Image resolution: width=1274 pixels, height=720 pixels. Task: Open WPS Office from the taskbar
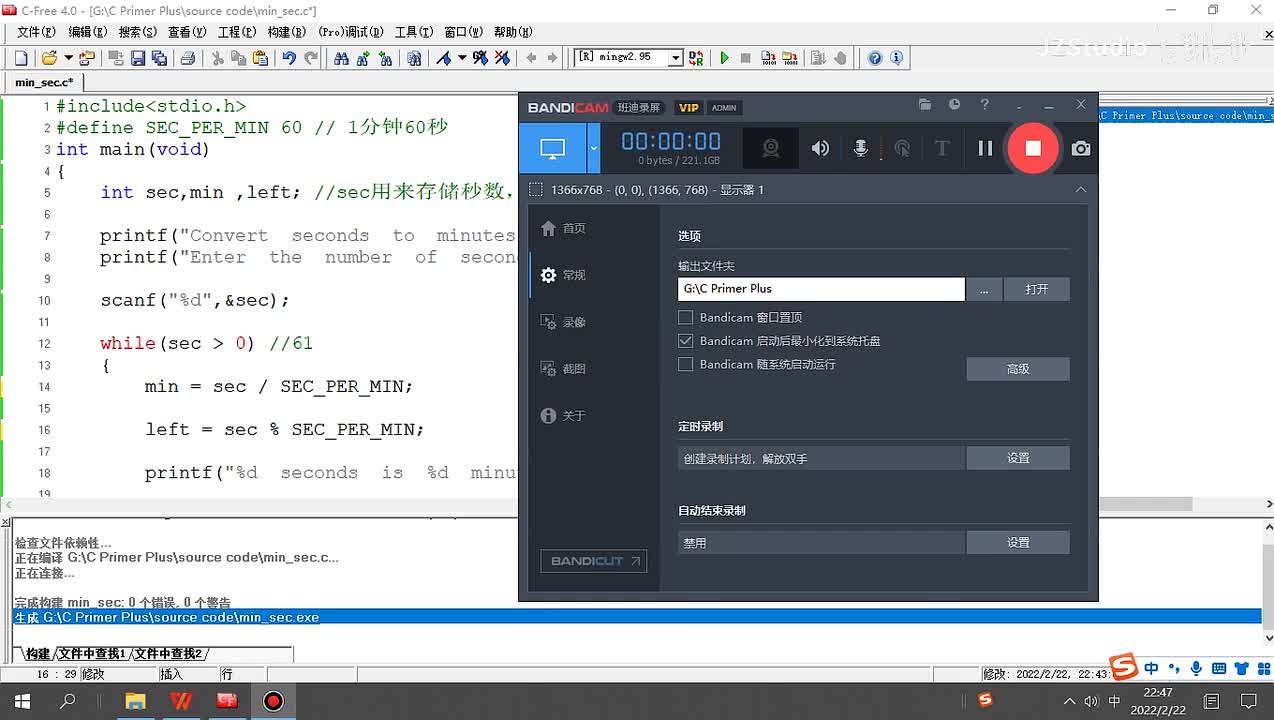pyautogui.click(x=181, y=701)
